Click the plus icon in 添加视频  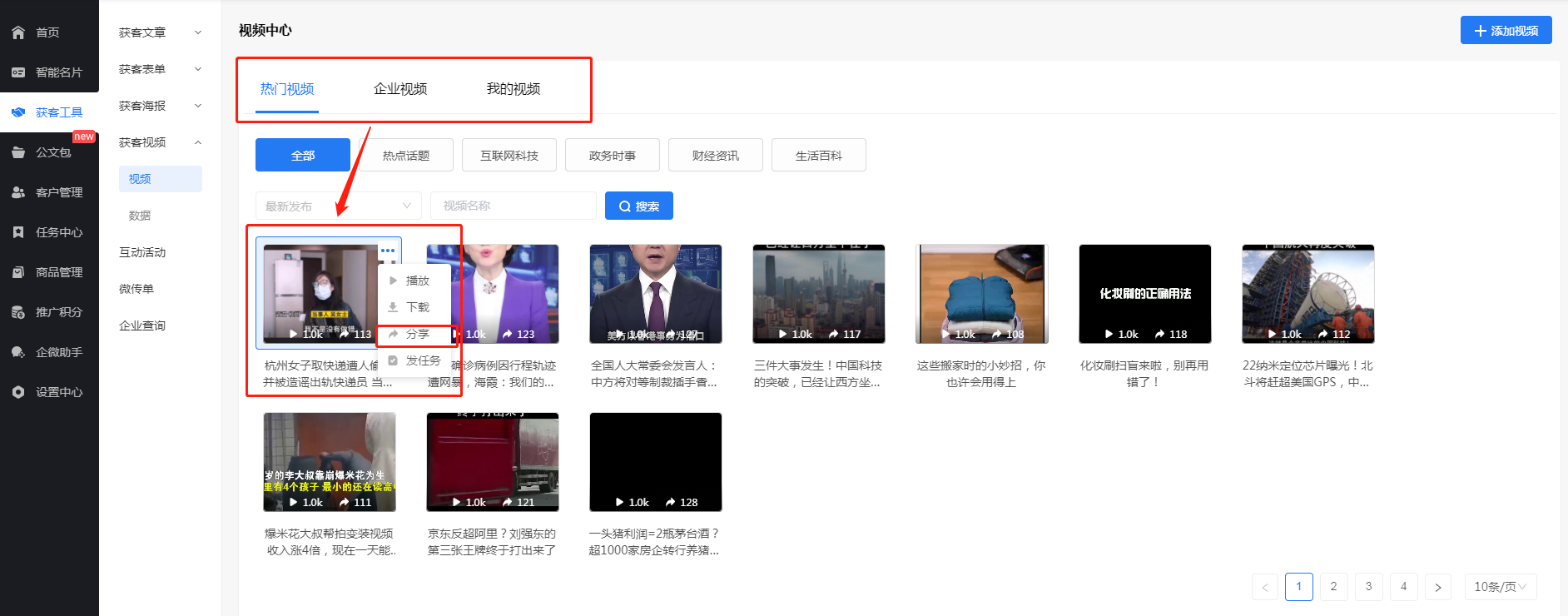pos(1481,31)
